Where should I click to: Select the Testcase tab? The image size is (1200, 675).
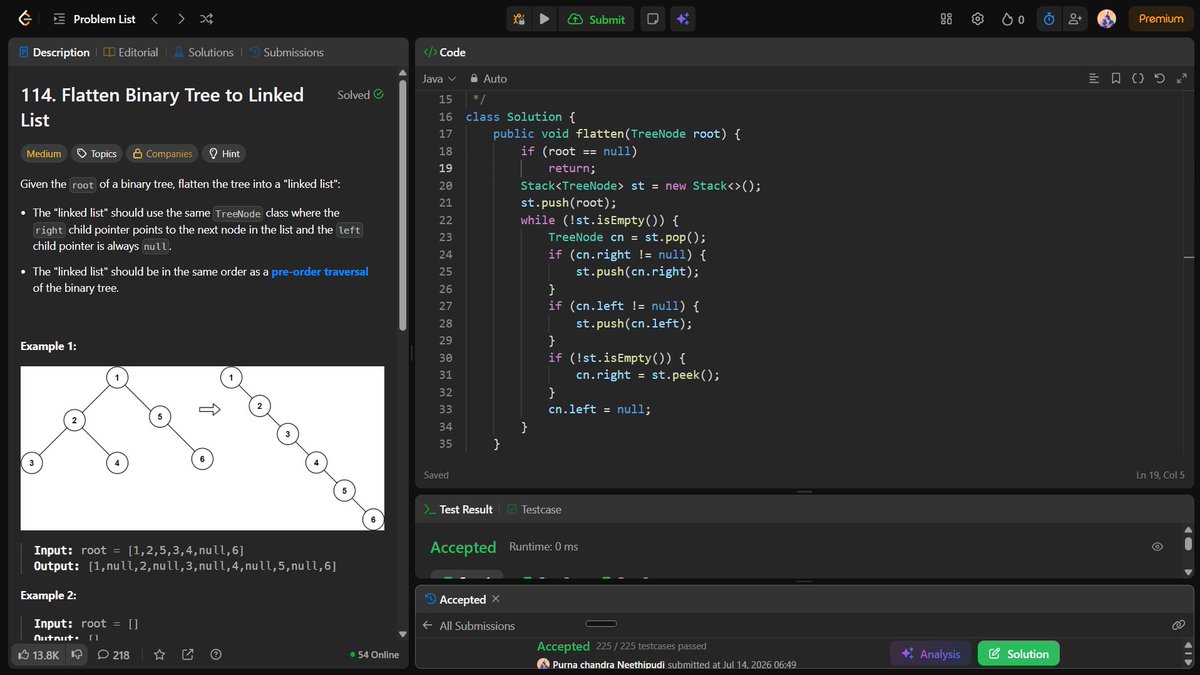tap(534, 509)
